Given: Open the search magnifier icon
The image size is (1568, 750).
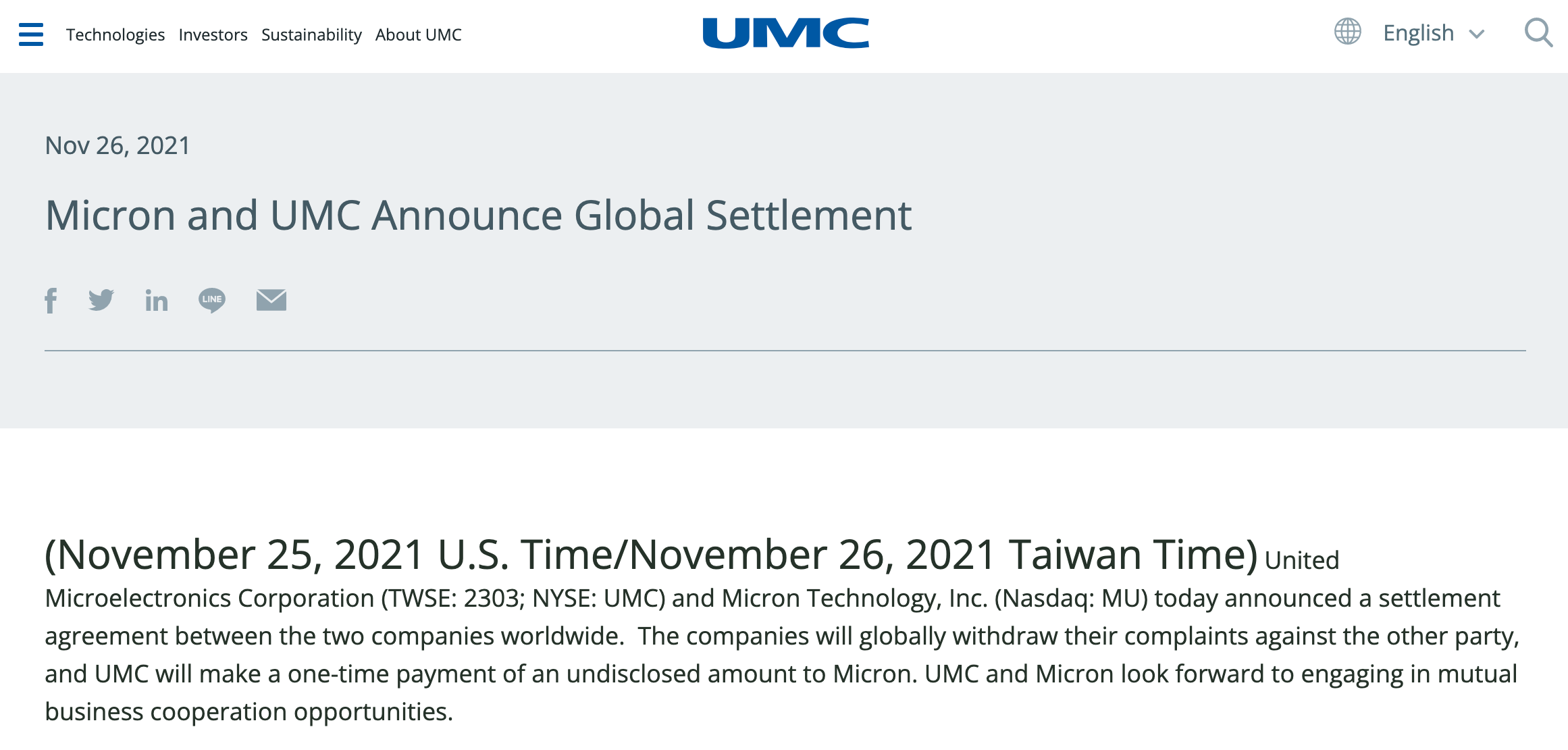Looking at the screenshot, I should (x=1538, y=32).
